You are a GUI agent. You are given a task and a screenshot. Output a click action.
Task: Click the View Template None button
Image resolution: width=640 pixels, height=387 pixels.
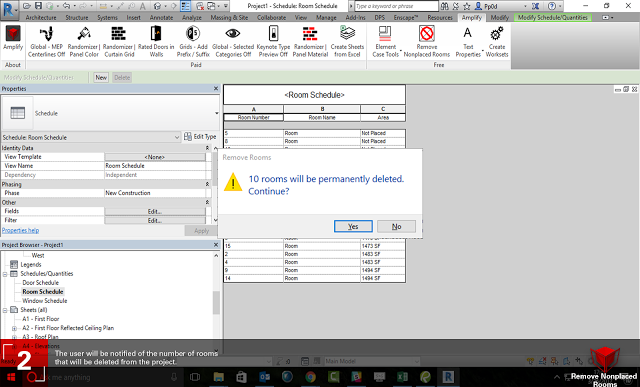point(155,157)
